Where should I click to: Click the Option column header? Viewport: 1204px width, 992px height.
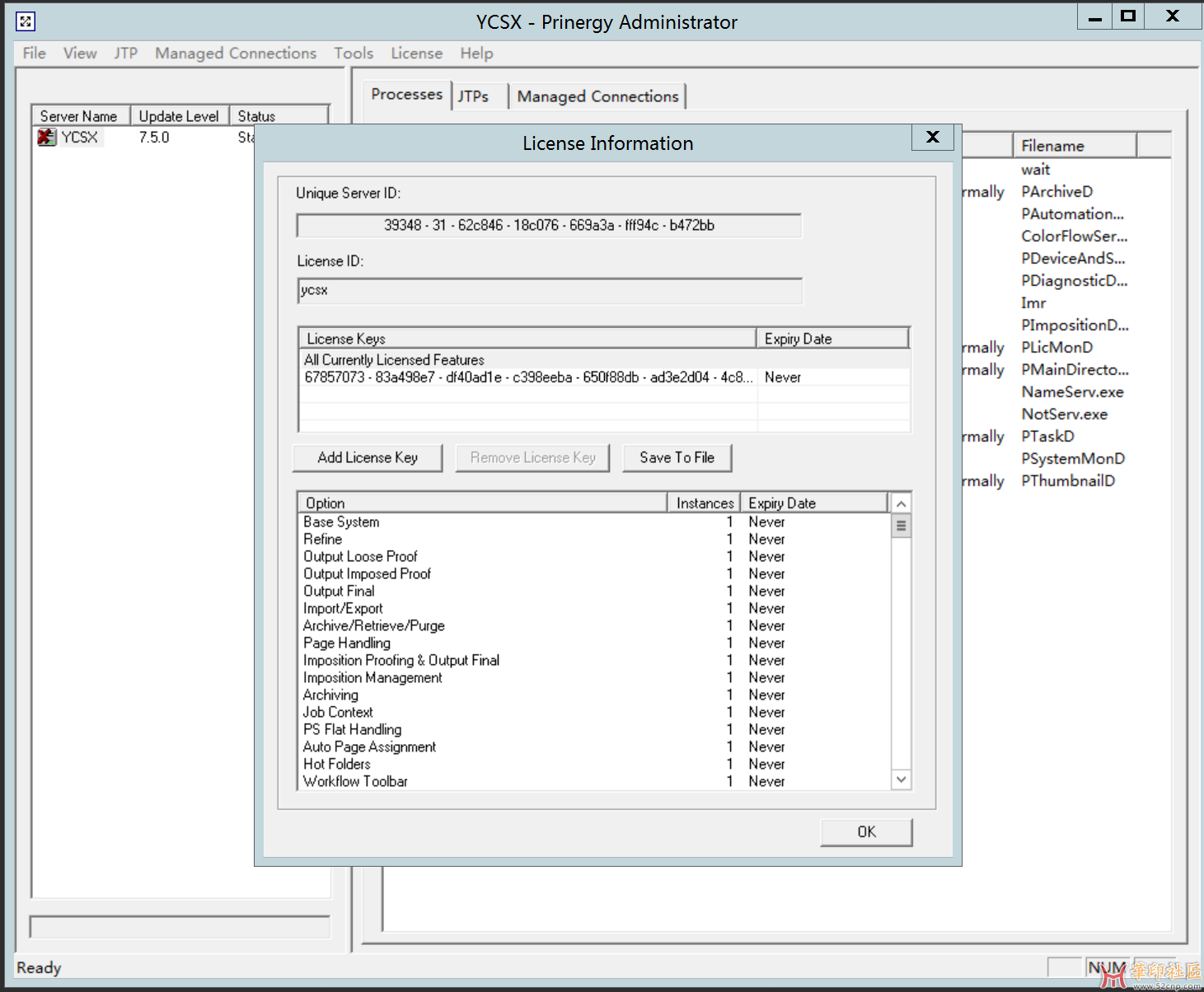tap(482, 503)
